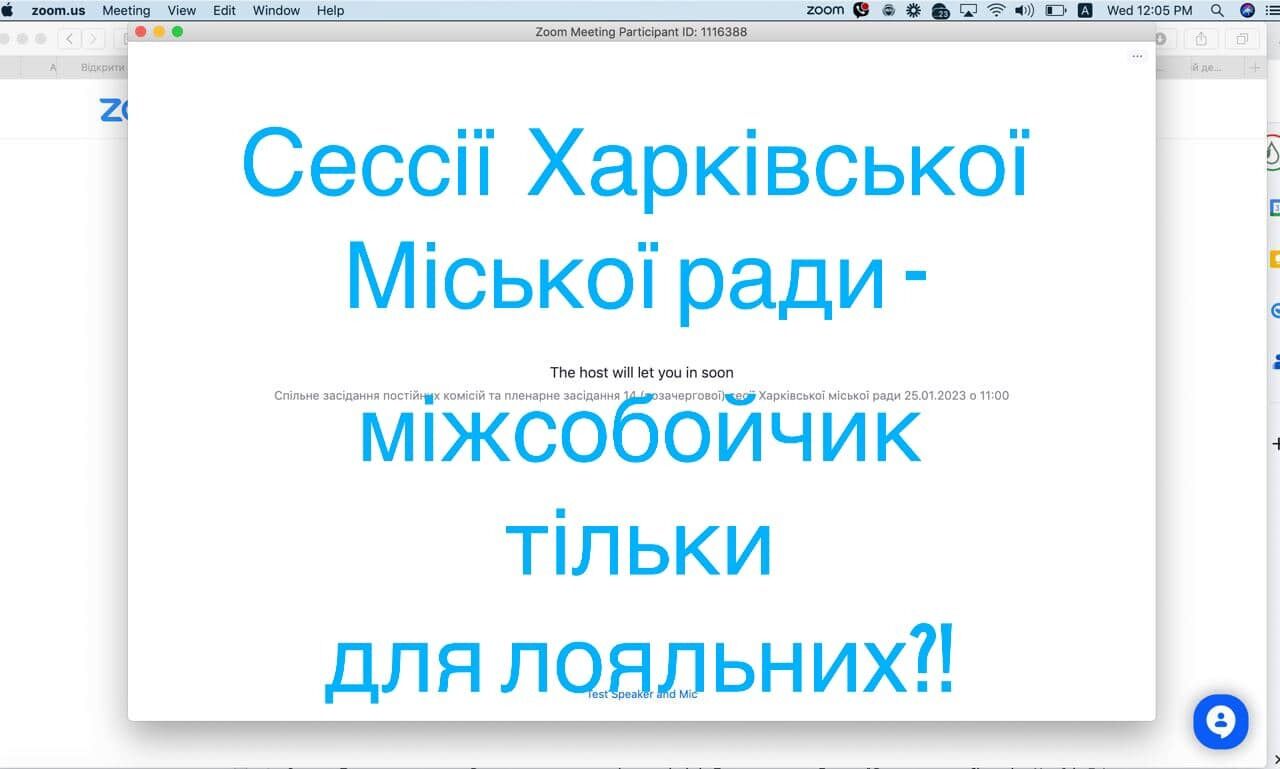Close the Zoom meeting window with red button
Viewport: 1280px width, 769px height.
[141, 32]
